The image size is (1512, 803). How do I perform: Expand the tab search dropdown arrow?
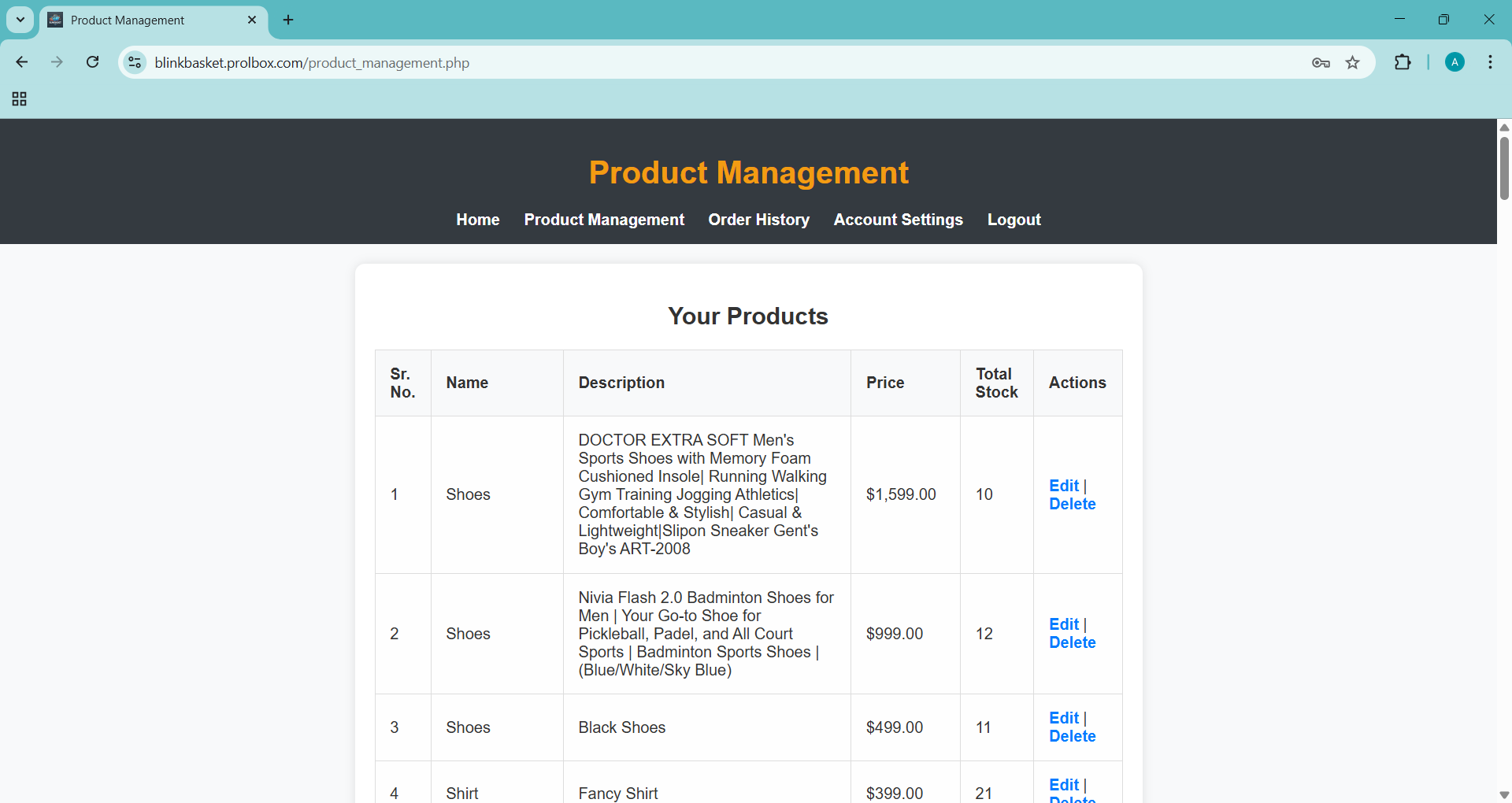point(20,20)
